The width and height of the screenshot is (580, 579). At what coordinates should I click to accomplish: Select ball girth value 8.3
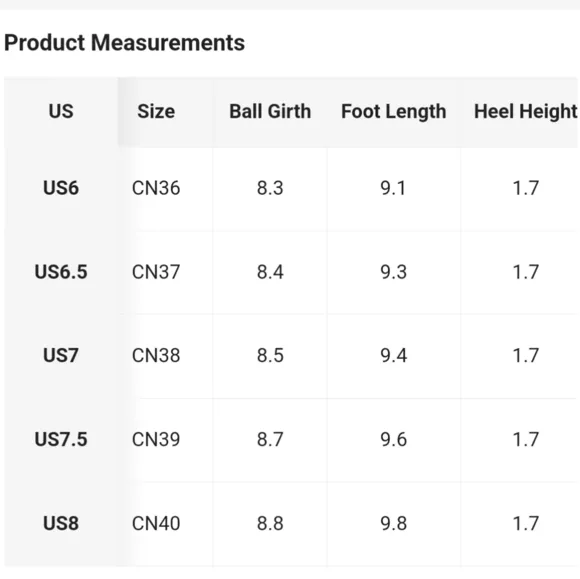point(270,188)
